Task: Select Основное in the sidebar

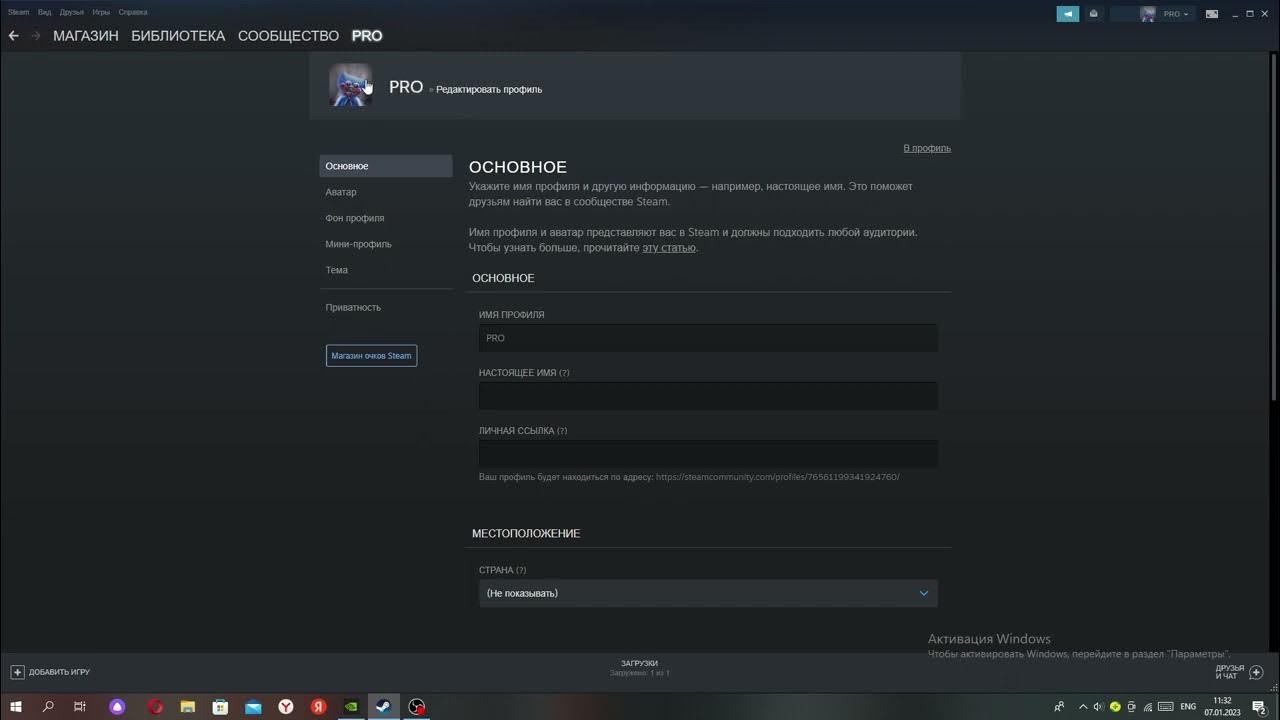Action: (x=386, y=166)
